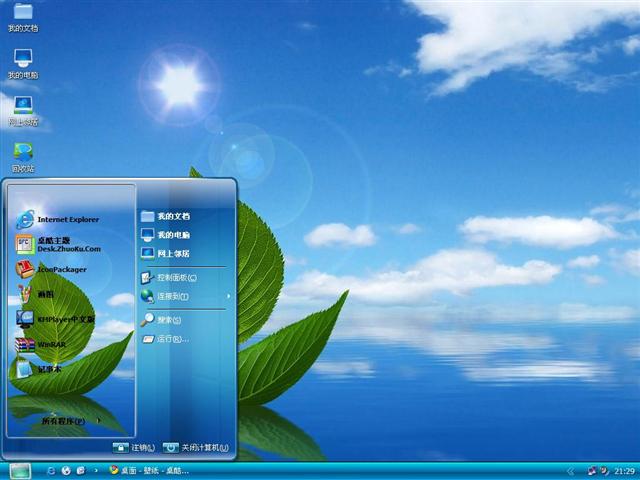This screenshot has height=480, width=640.
Task: Select the 我的电脑 desktop icon
Action: pyautogui.click(x=22, y=62)
